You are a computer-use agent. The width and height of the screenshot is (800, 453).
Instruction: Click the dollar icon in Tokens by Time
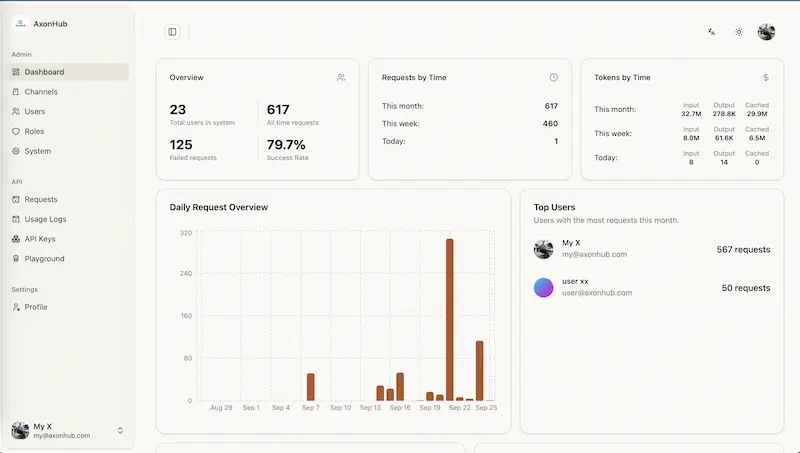[x=766, y=78]
